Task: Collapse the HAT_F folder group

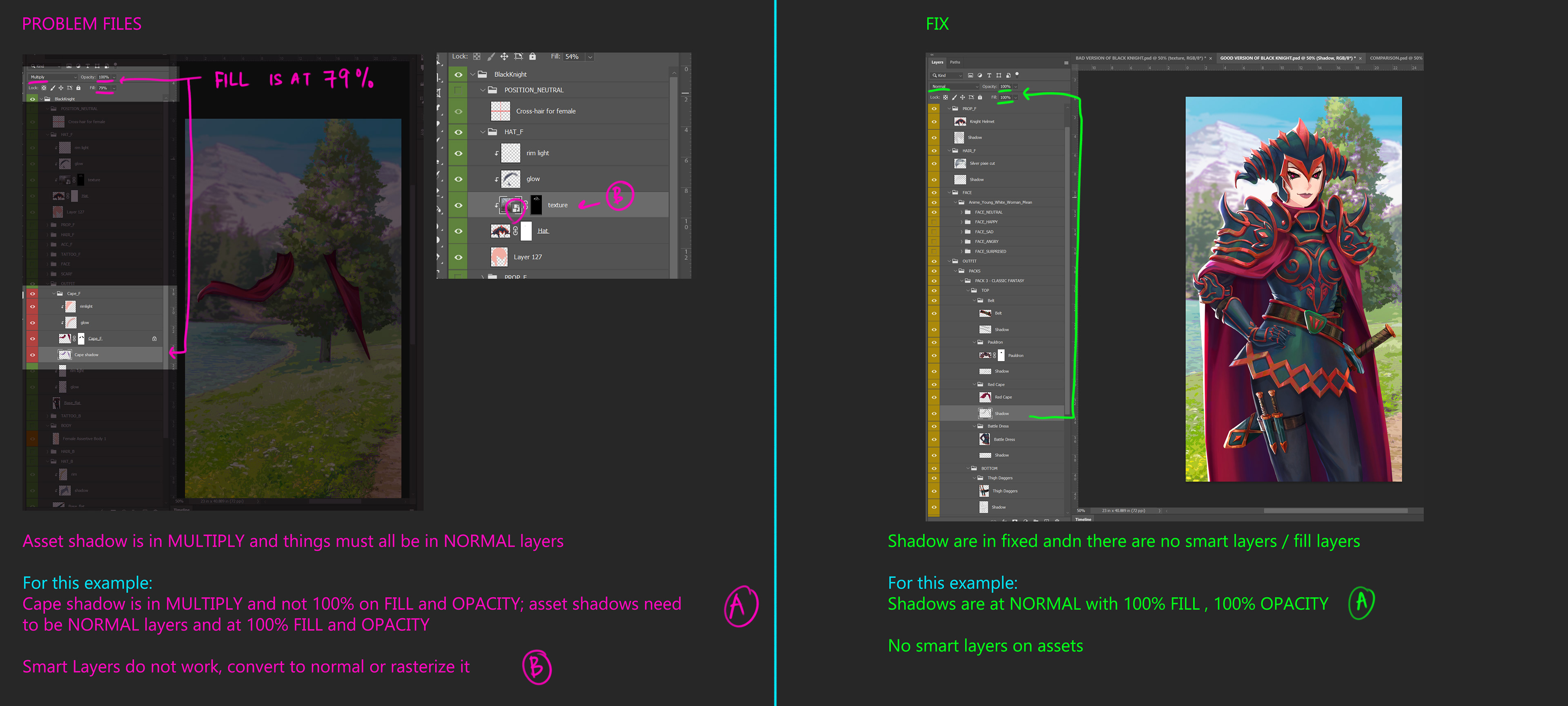Action: (x=483, y=132)
